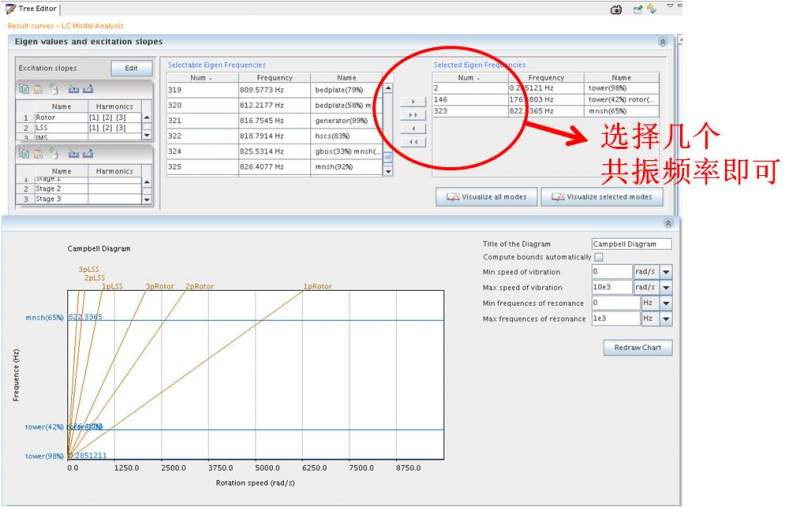Click the Max frequences of resonance field showing 1e3
Screen dimensions: 800x507
tap(616, 319)
